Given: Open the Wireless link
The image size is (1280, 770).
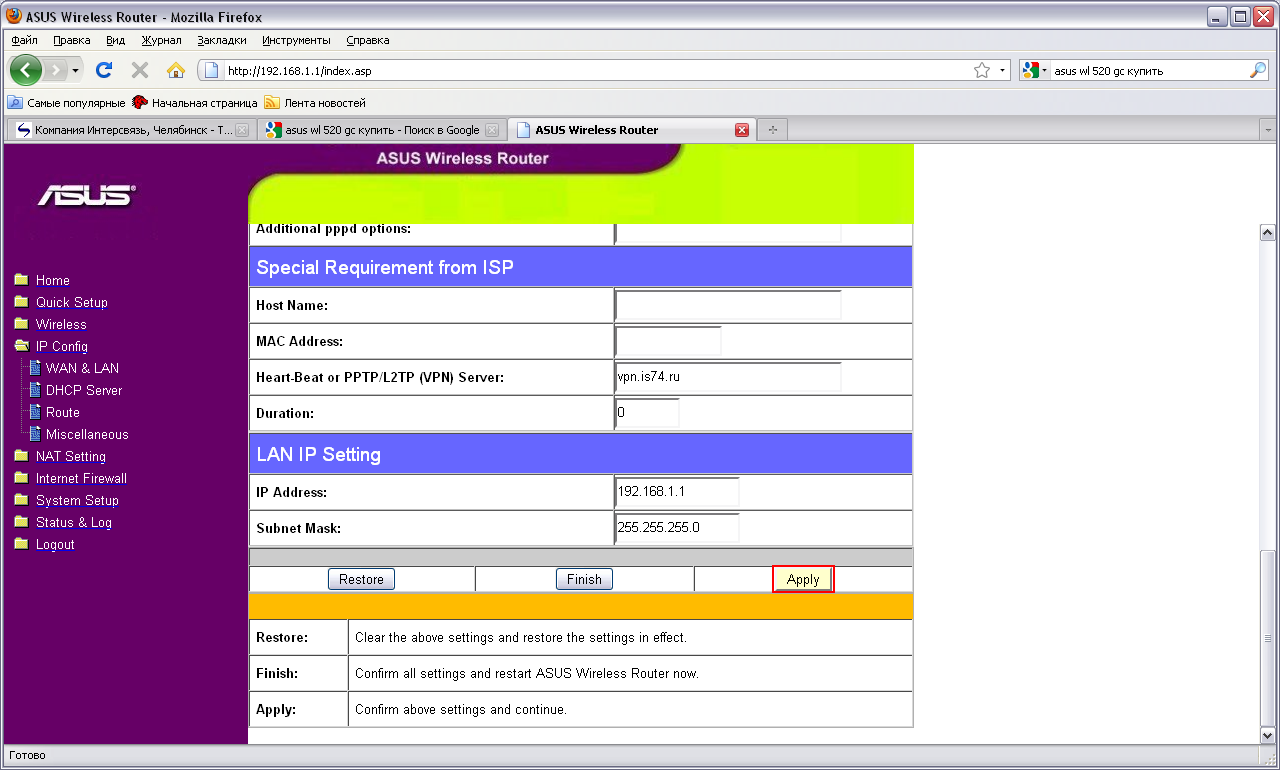Looking at the screenshot, I should click(61, 325).
